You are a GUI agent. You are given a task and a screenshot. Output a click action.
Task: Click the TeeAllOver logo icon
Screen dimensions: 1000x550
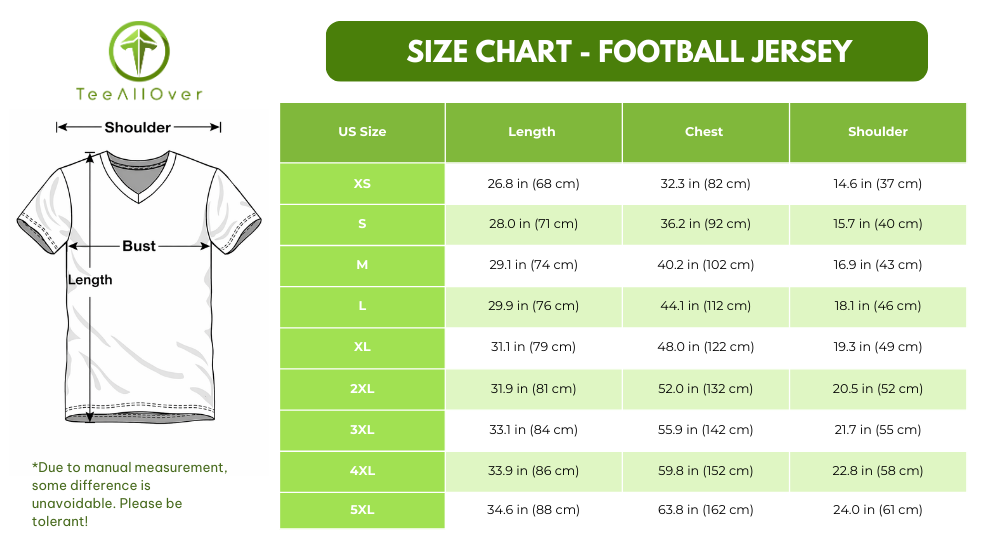pyautogui.click(x=139, y=52)
